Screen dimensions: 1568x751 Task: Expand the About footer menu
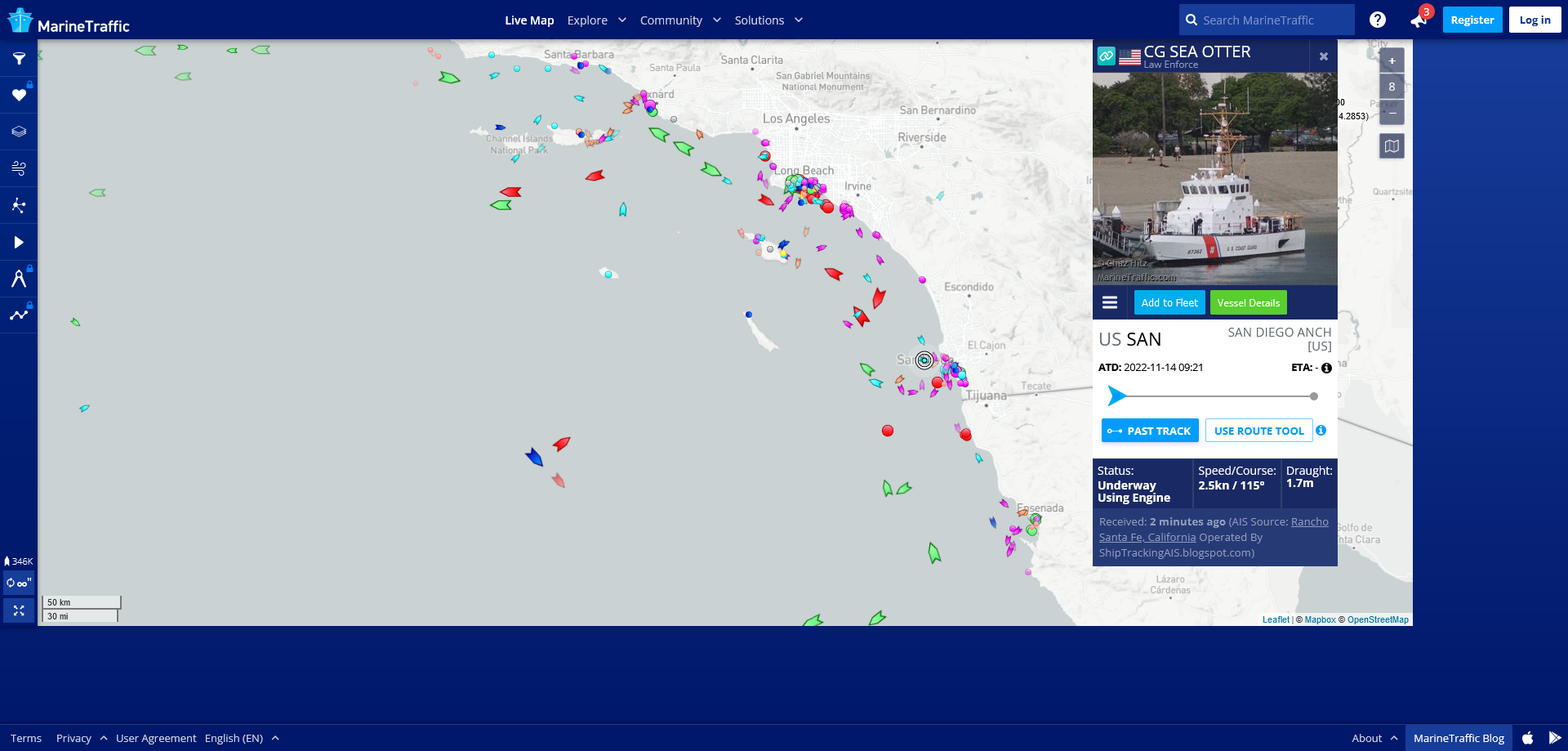tap(1374, 738)
